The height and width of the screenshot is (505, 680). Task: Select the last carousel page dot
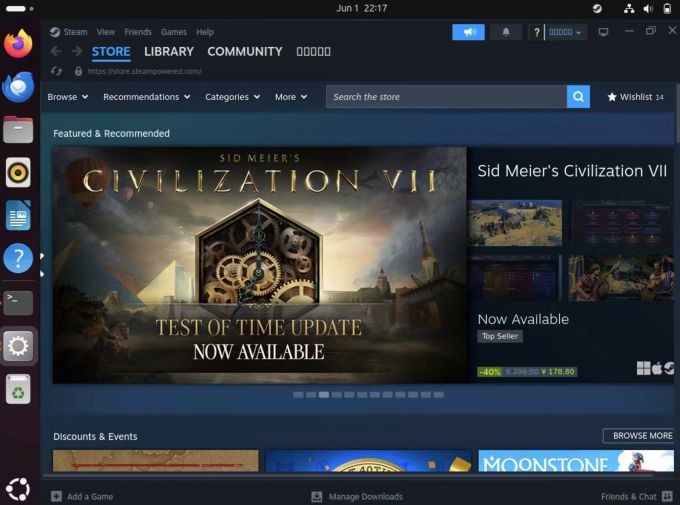pos(438,395)
